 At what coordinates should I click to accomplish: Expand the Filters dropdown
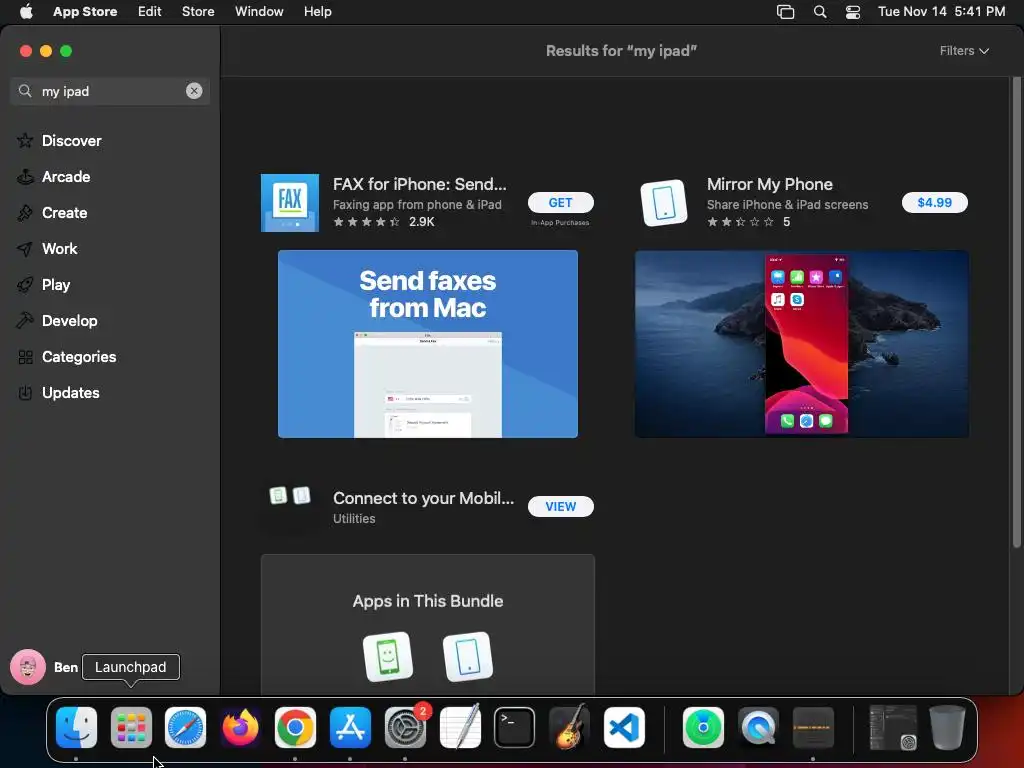coord(964,51)
